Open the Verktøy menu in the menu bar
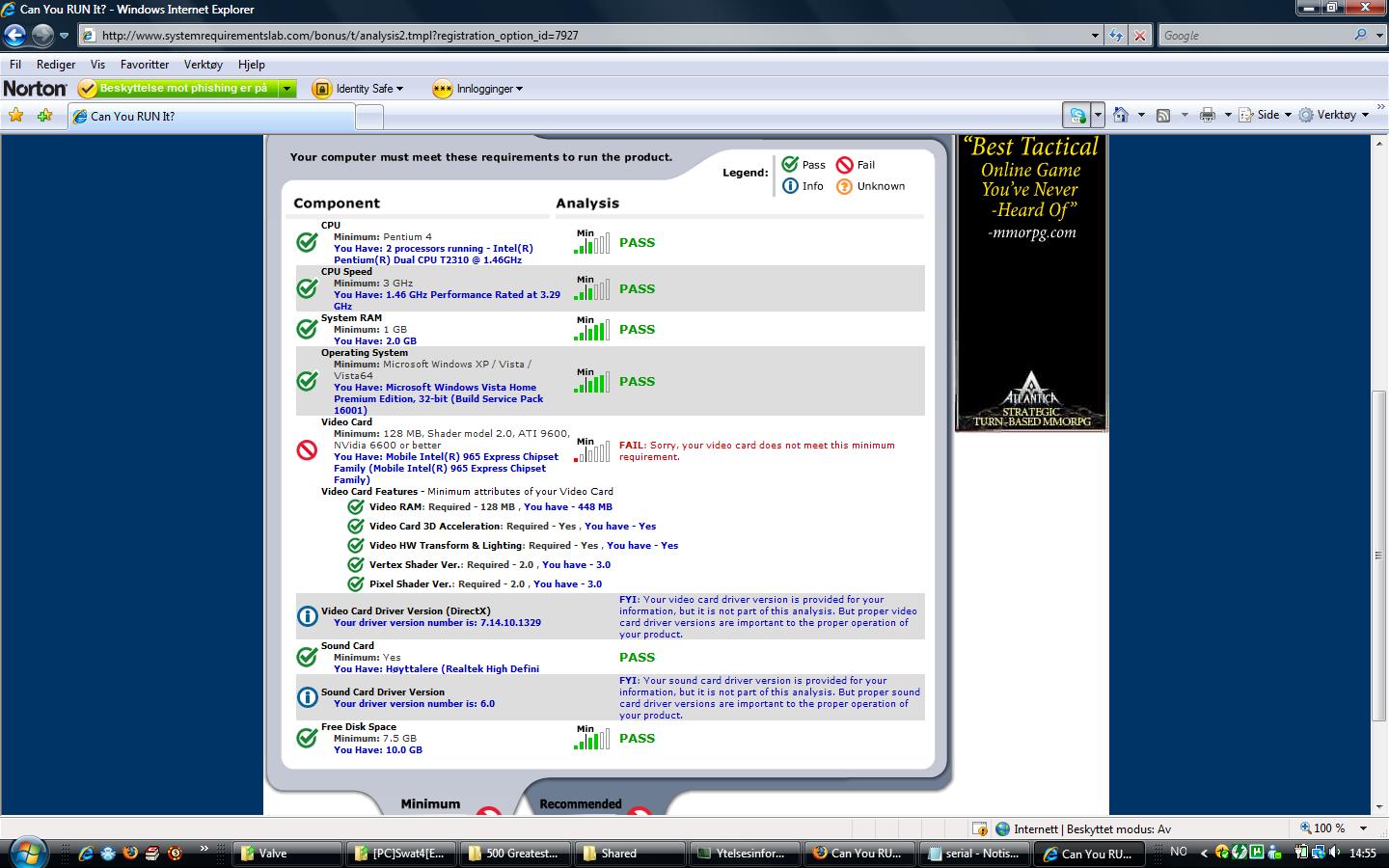The image size is (1389, 868). [x=203, y=65]
